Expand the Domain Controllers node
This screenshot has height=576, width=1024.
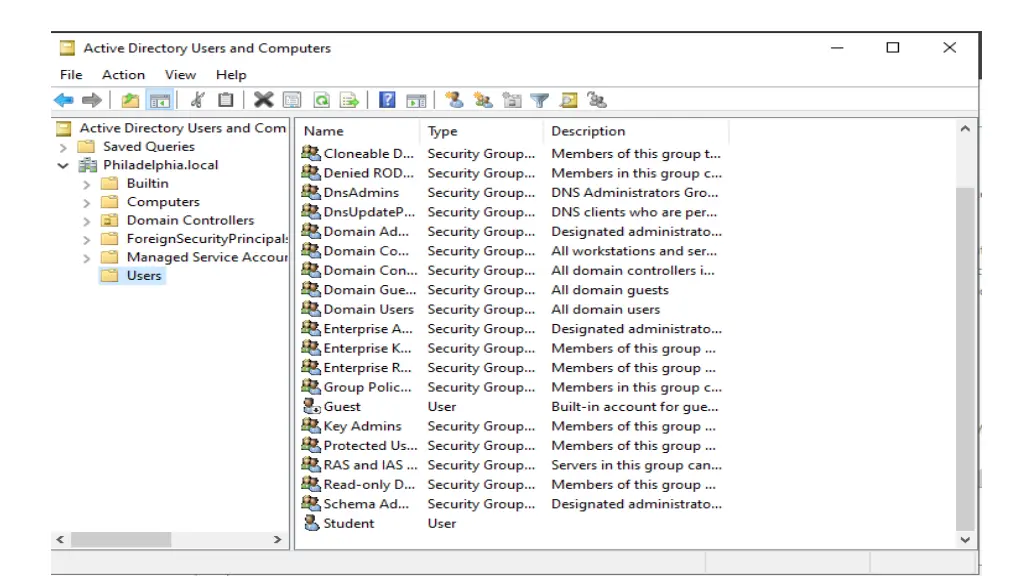click(87, 221)
